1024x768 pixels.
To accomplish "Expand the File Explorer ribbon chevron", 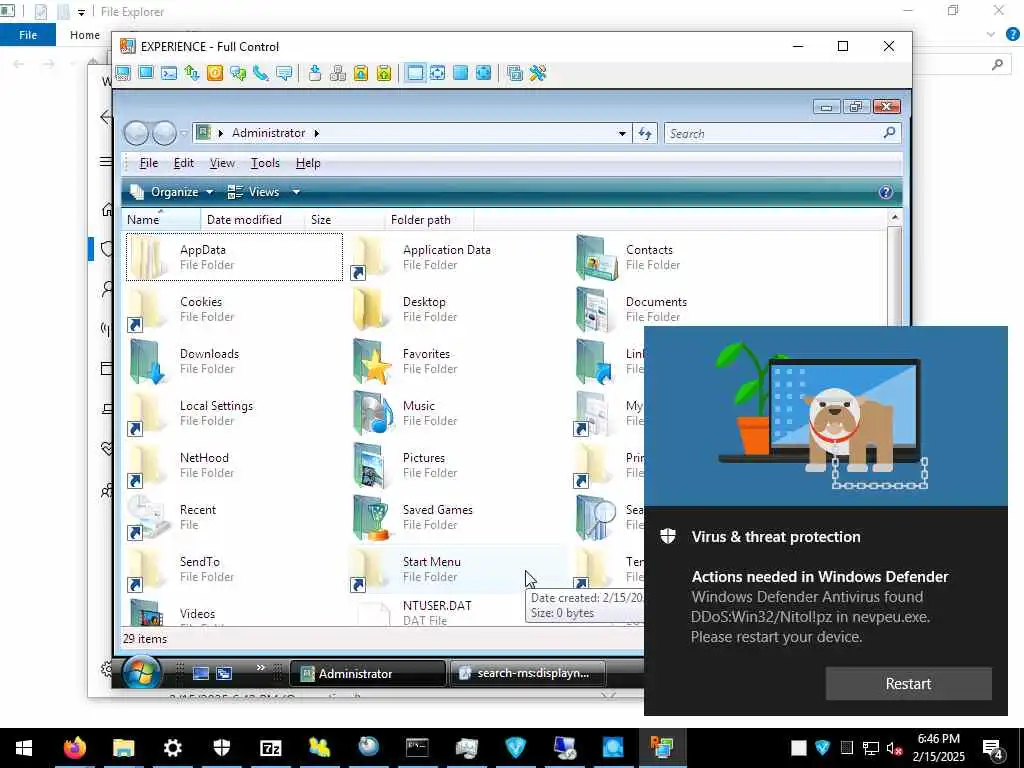I will pyautogui.click(x=991, y=35).
